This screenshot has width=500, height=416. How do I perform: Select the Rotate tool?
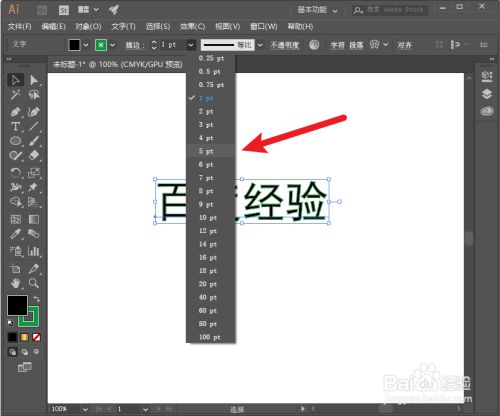15,173
